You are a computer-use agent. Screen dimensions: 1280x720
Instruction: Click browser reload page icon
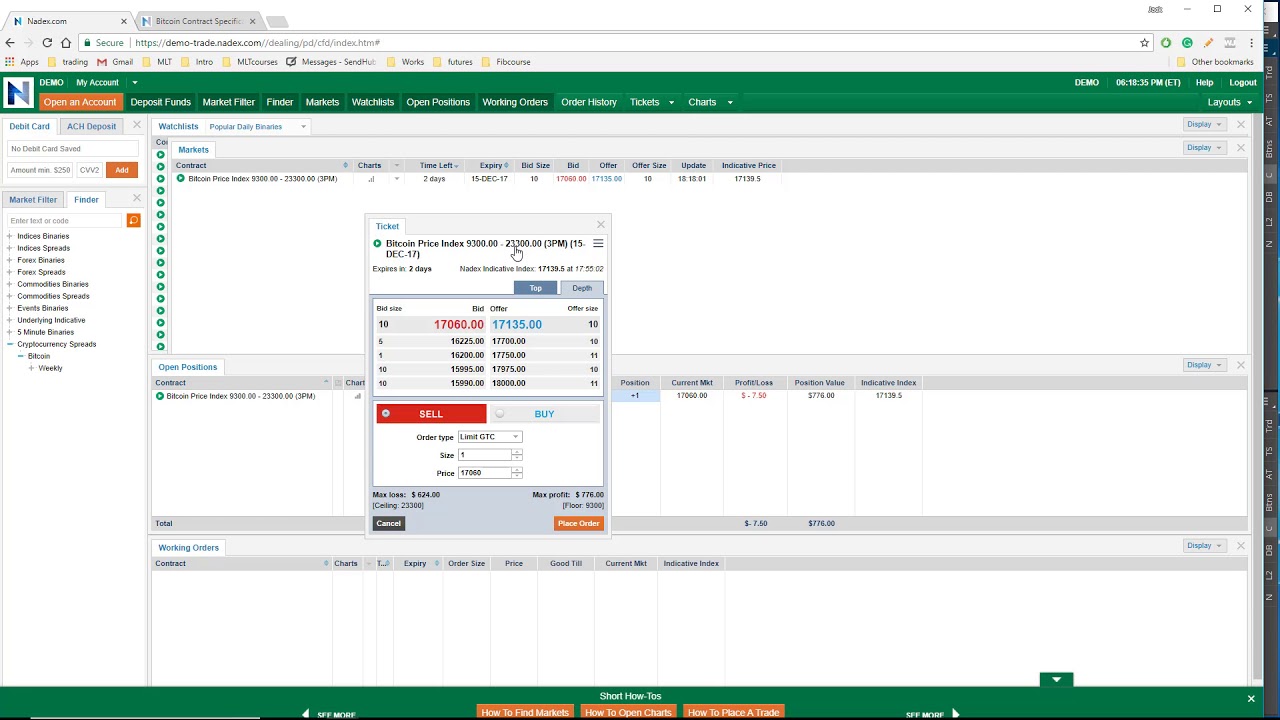click(46, 43)
